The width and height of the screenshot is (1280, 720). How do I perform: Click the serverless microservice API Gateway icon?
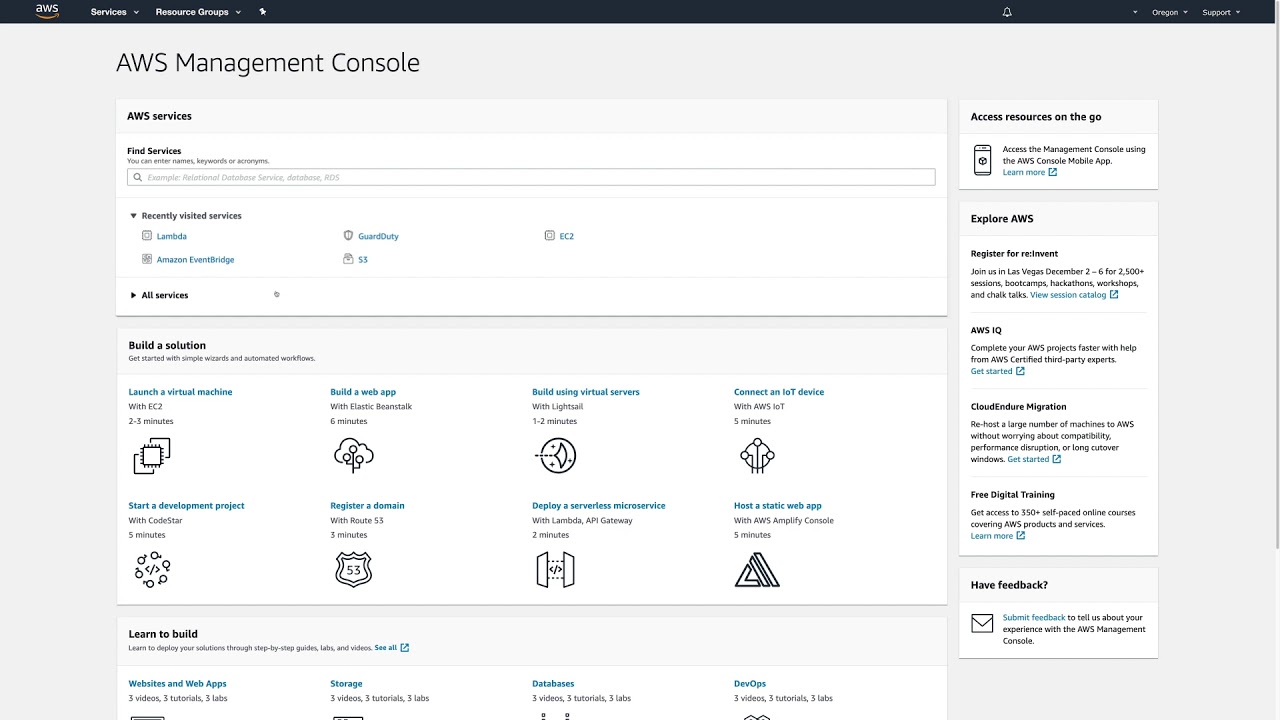point(555,569)
